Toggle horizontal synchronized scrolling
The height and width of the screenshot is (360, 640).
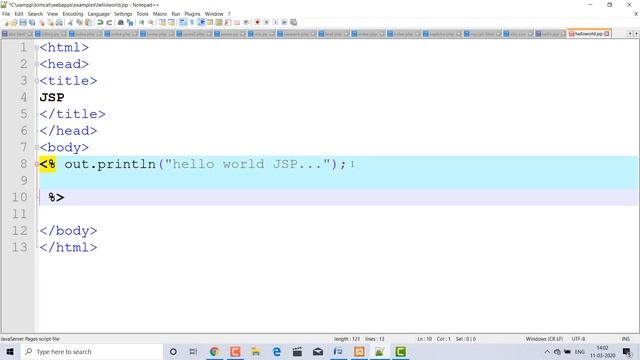[x=171, y=22]
